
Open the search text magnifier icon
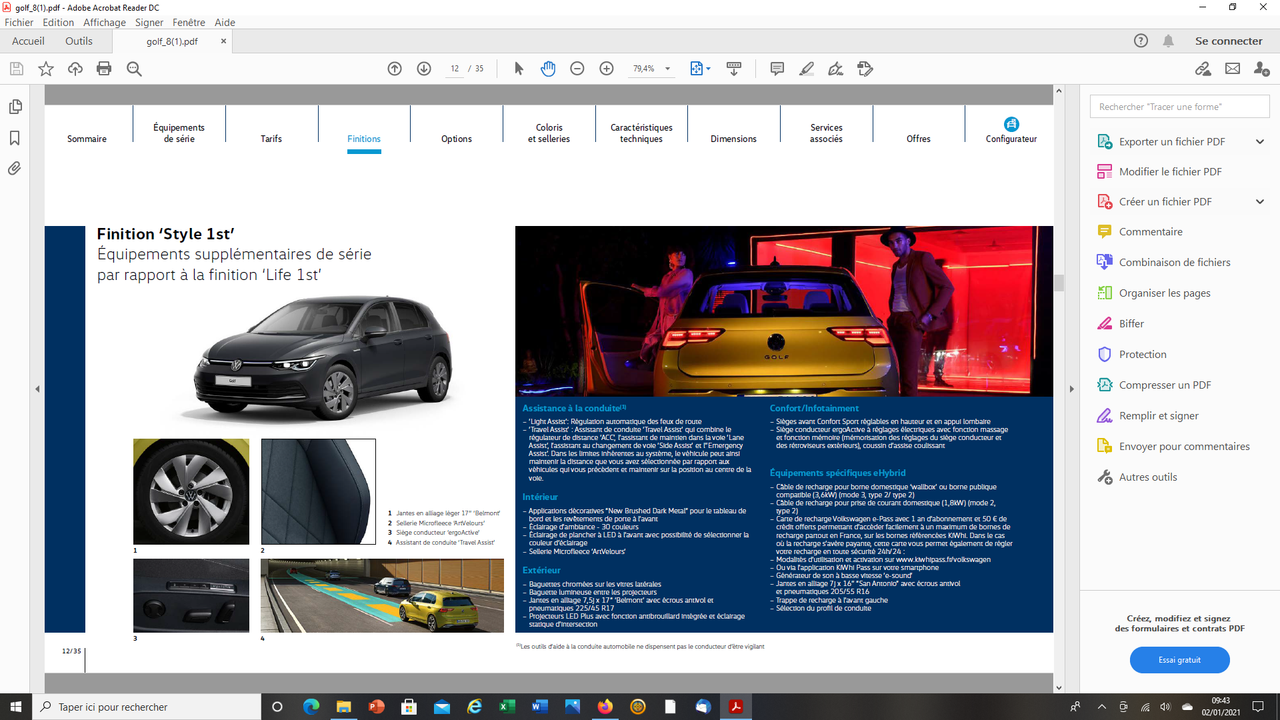[134, 69]
